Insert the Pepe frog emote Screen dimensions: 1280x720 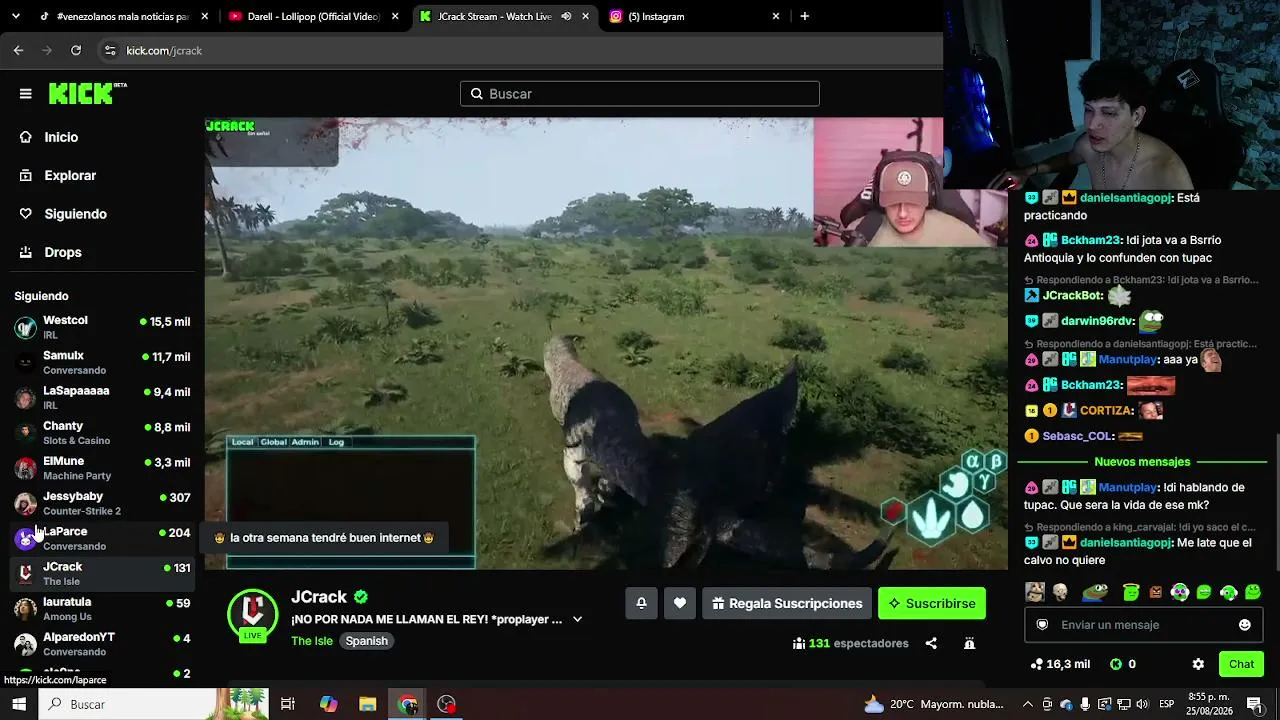click(1096, 592)
